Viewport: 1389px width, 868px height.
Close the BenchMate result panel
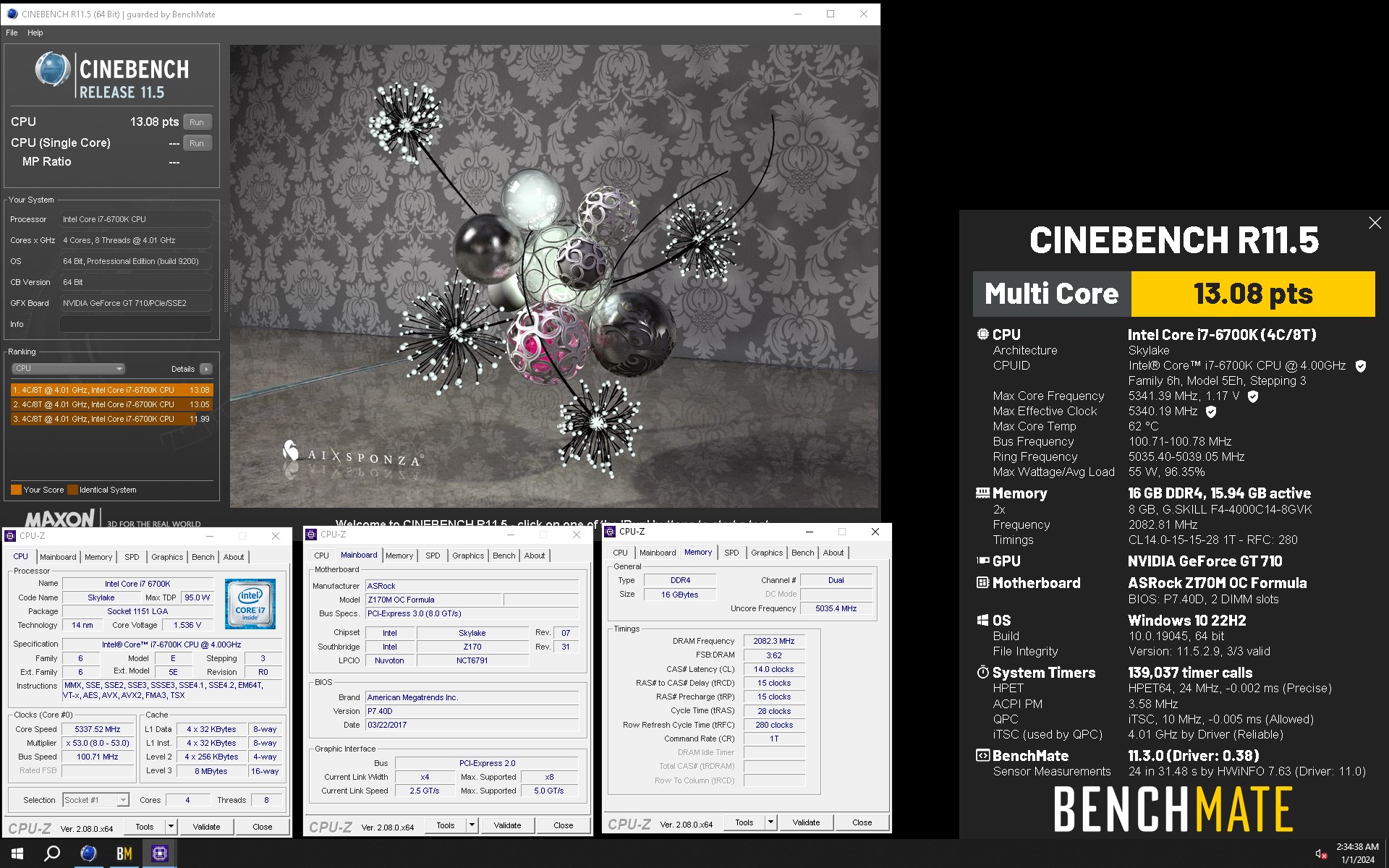pyautogui.click(x=1375, y=223)
